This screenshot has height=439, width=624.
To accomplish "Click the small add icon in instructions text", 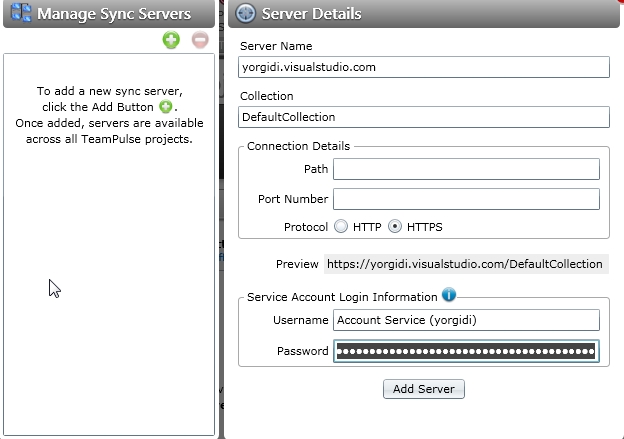I will pos(166,107).
